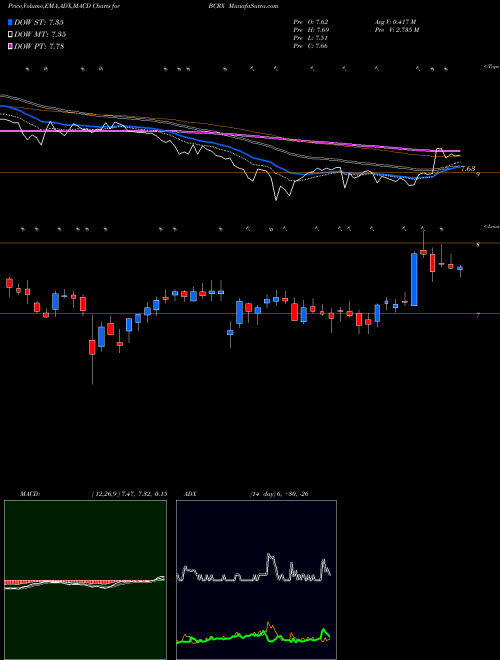Click the 'Avg V: 0.417 M' value
This screenshot has height=660, width=500.
pyautogui.click(x=395, y=22)
